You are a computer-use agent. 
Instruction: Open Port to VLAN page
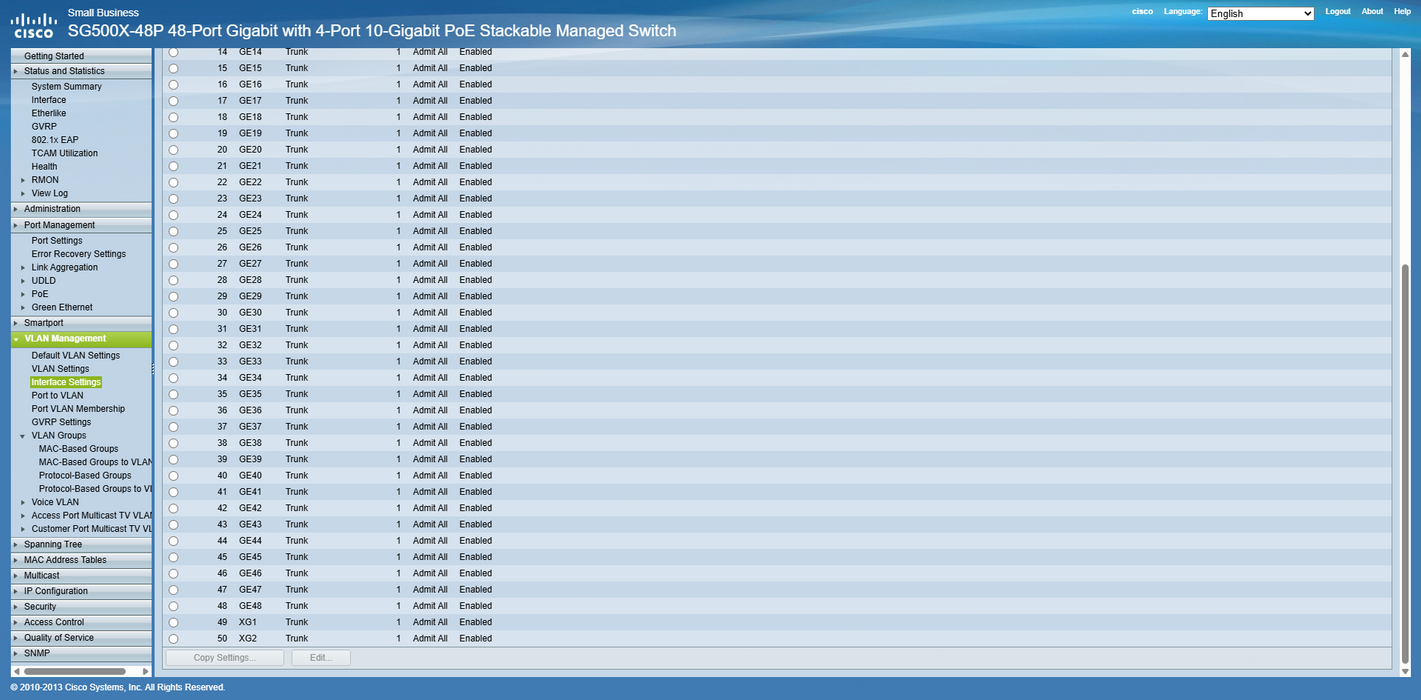point(57,395)
